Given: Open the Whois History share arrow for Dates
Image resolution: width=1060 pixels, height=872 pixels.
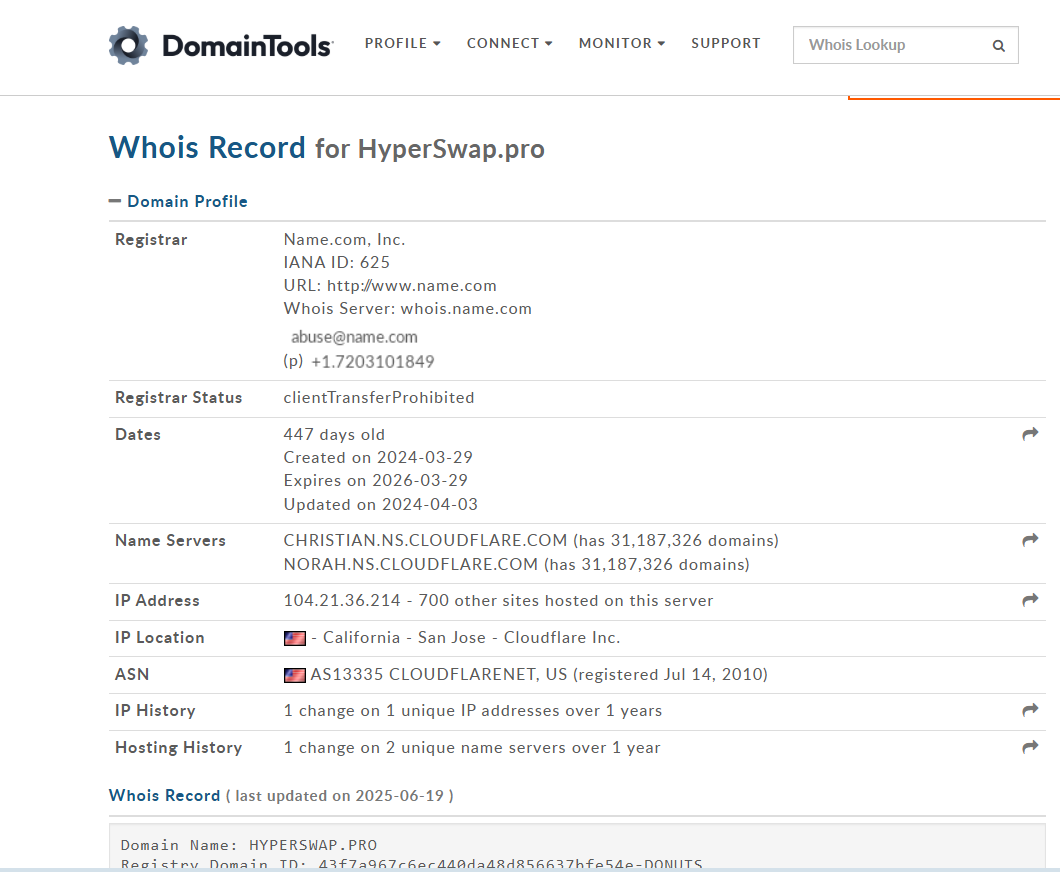Looking at the screenshot, I should pyautogui.click(x=1030, y=433).
